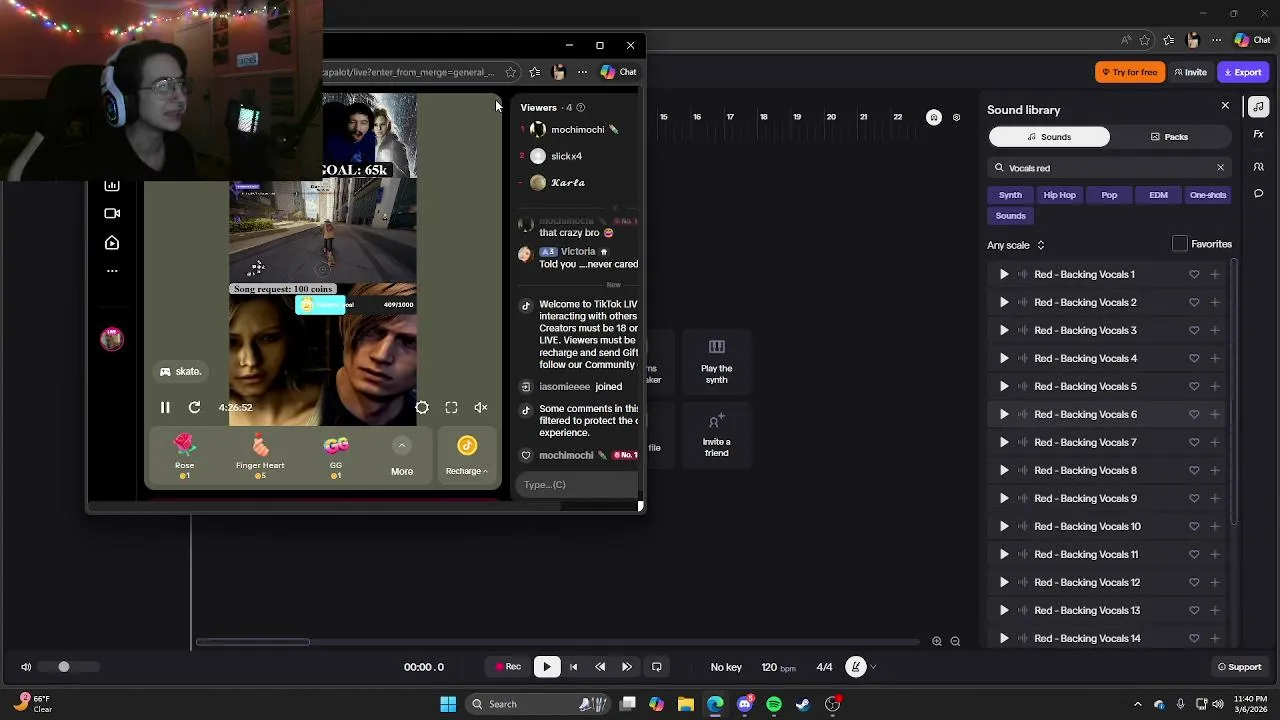Add Red - Backing Vocals 7 to project

[1215, 442]
